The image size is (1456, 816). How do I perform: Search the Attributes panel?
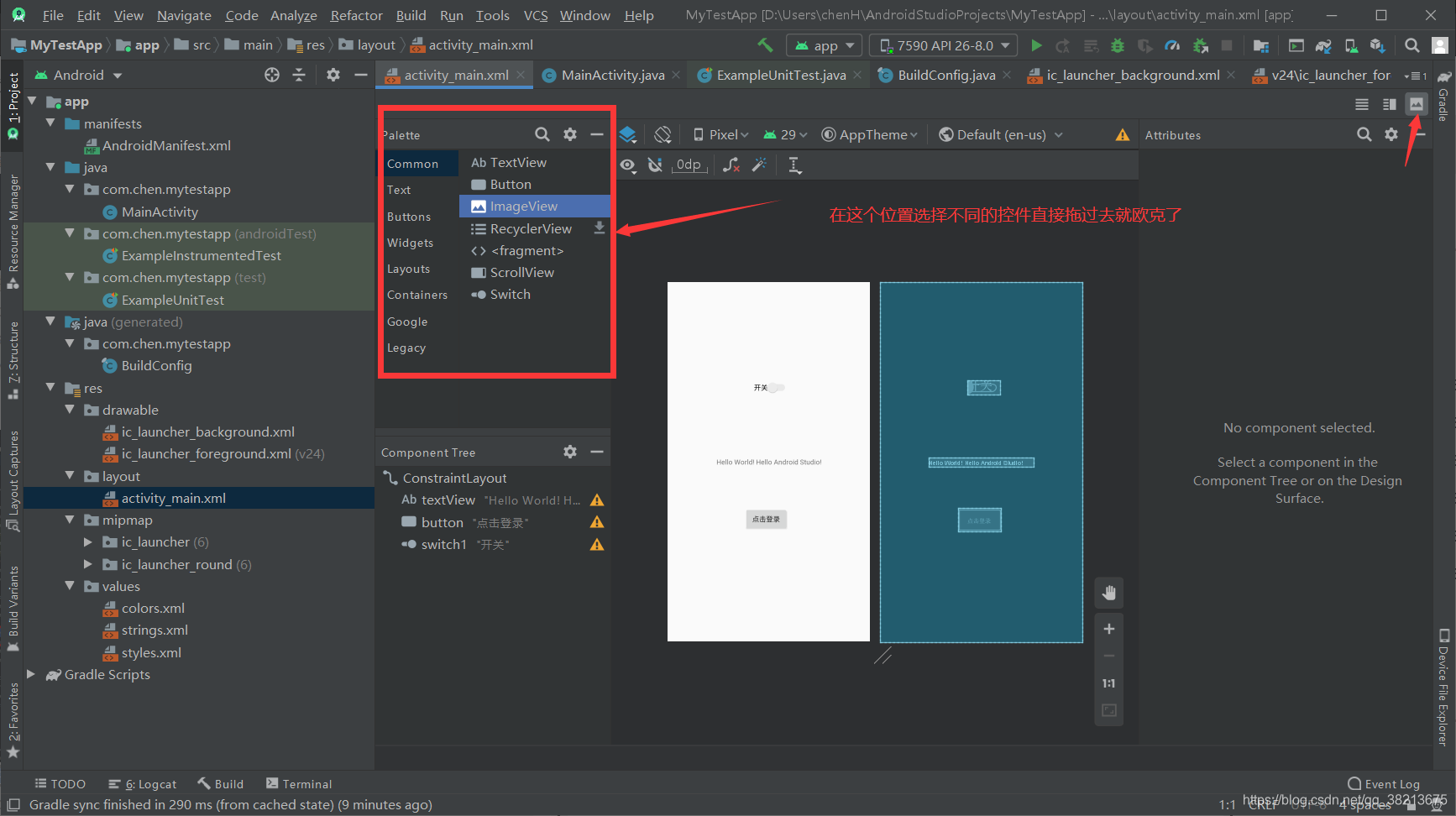(1364, 134)
